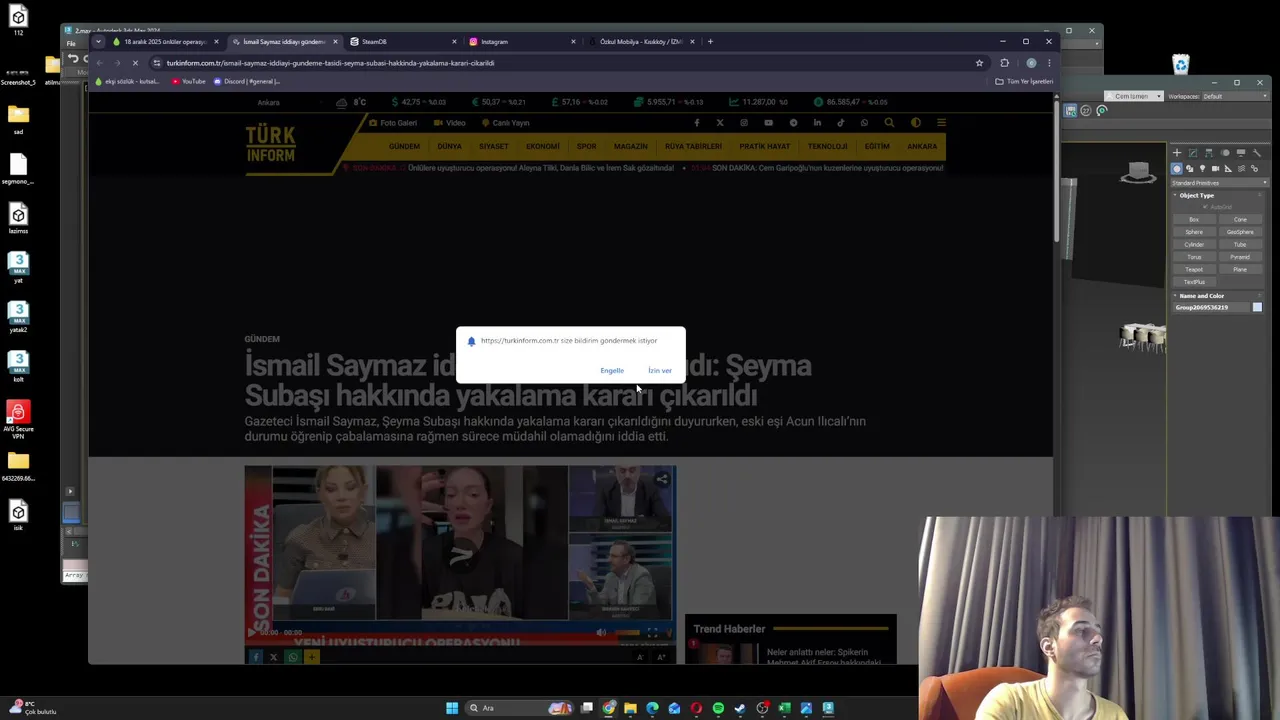Select Shapes category in 3ds Max
1280x720 pixels.
pyautogui.click(x=1189, y=169)
